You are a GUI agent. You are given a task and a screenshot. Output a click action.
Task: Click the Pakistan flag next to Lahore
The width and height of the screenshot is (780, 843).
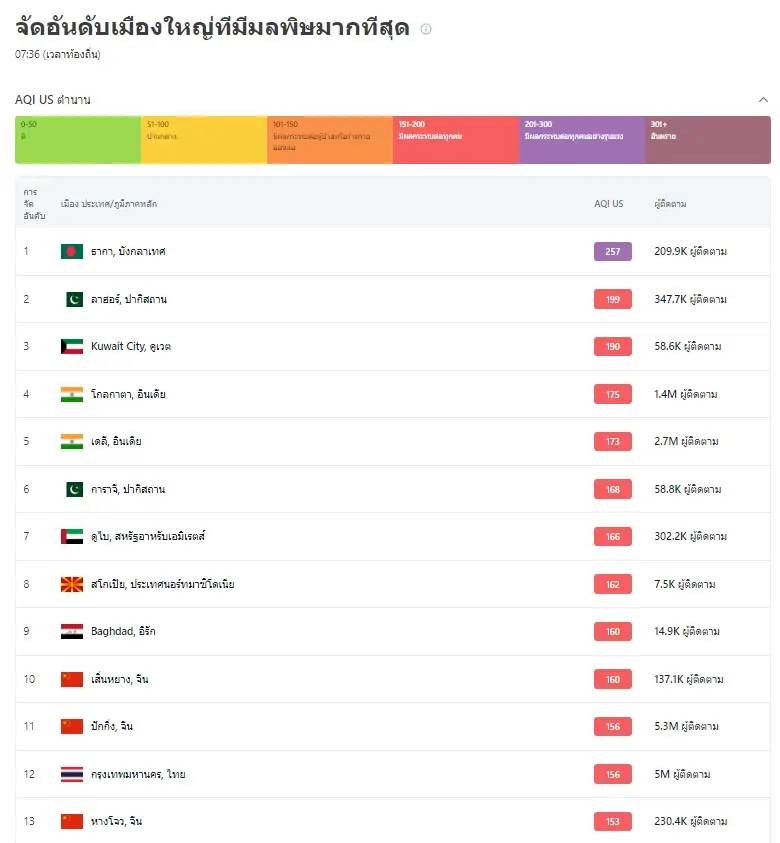click(74, 299)
